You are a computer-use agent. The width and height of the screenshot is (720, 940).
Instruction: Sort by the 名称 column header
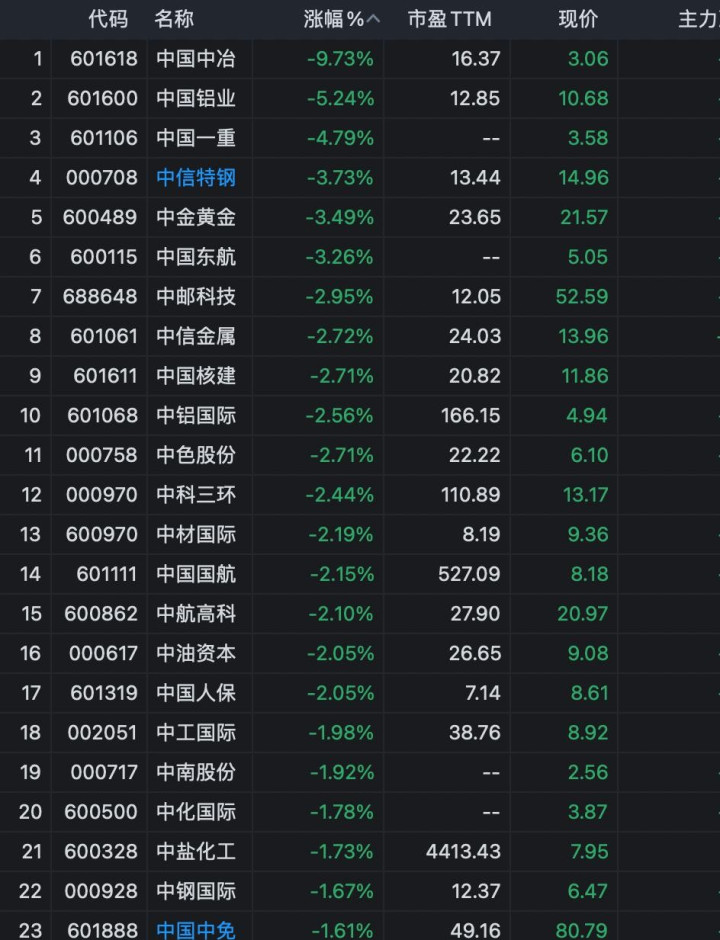coord(175,19)
